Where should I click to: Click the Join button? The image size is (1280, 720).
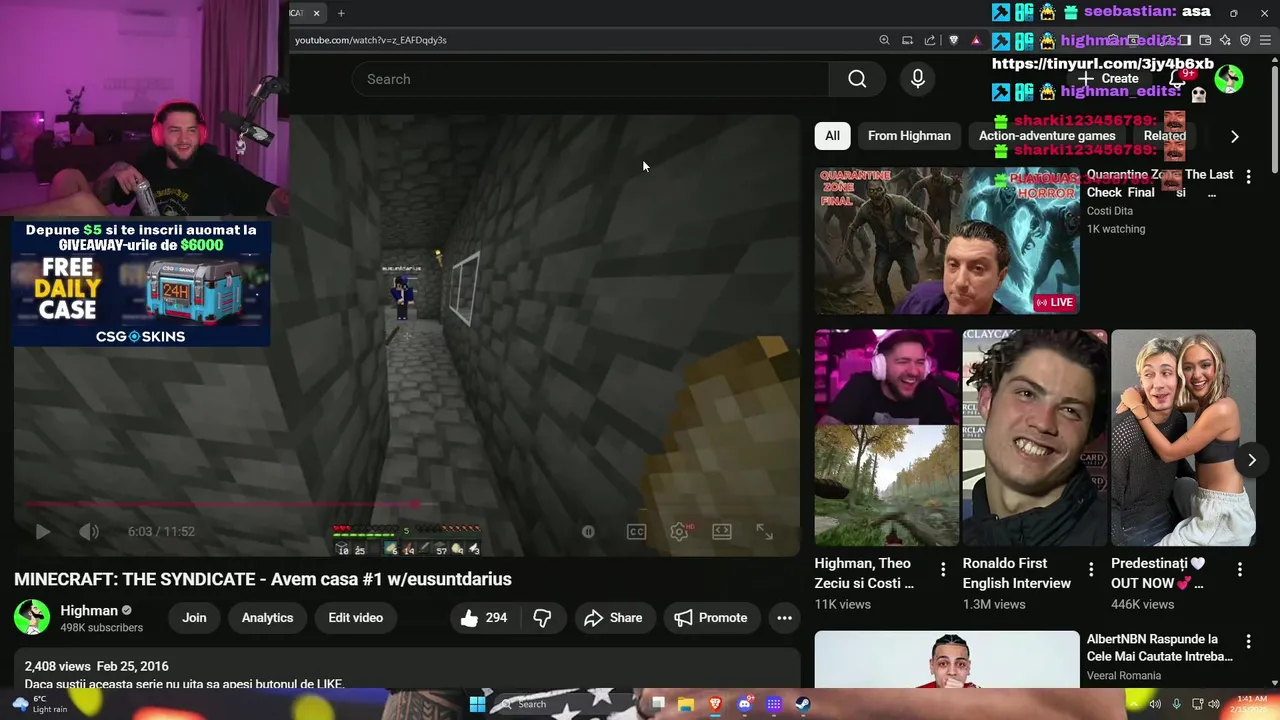pyautogui.click(x=194, y=618)
